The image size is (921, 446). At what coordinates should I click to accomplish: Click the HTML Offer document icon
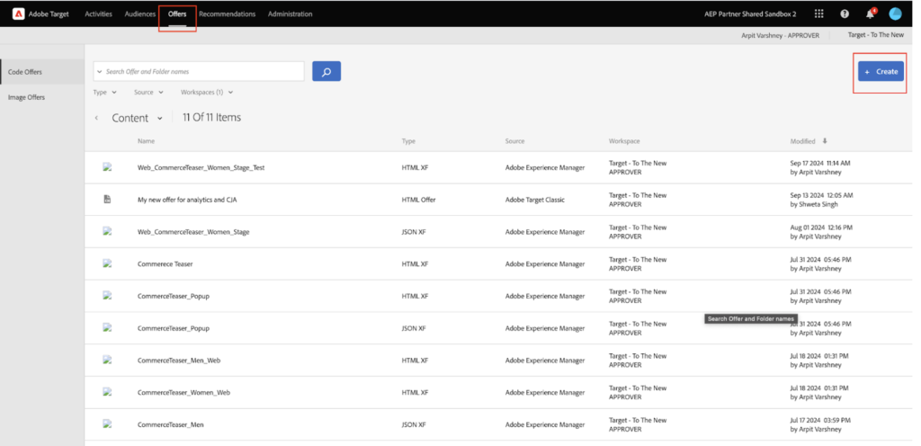pos(107,199)
